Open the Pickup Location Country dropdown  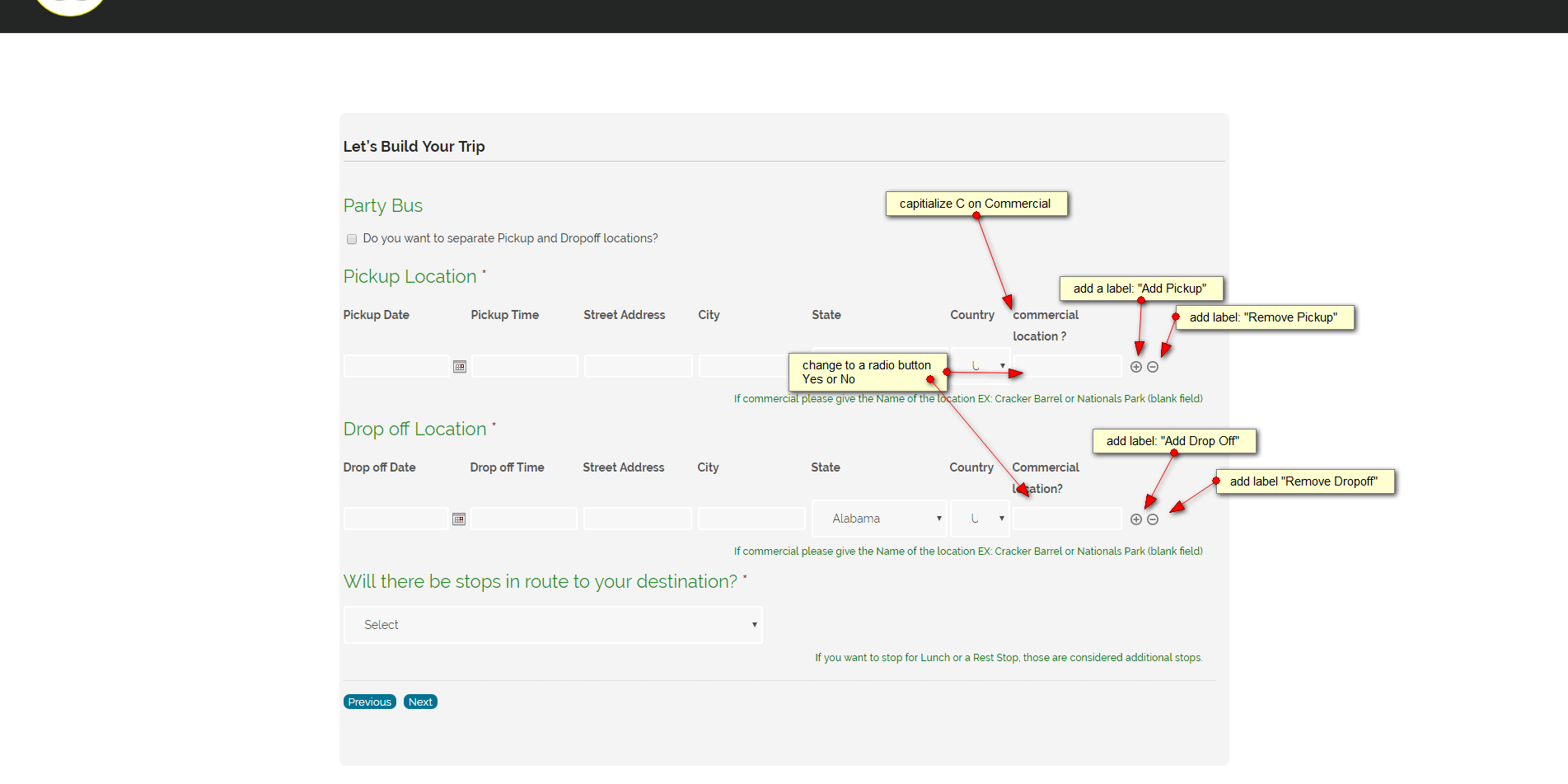click(x=981, y=366)
